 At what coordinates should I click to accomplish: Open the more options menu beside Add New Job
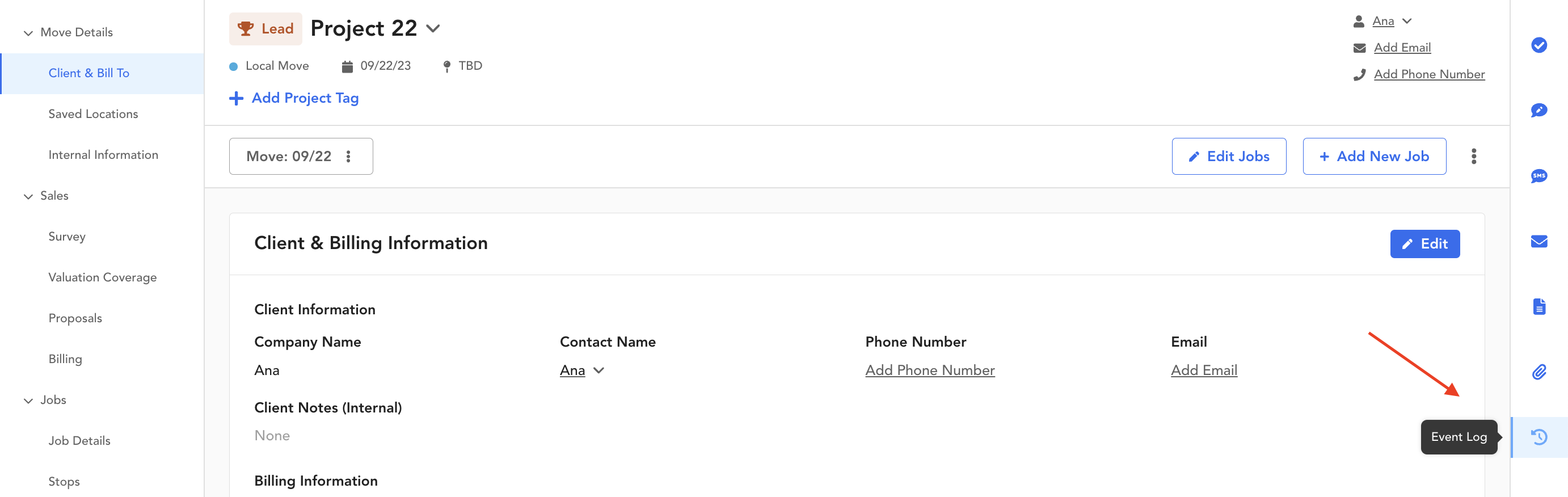[x=1474, y=157]
